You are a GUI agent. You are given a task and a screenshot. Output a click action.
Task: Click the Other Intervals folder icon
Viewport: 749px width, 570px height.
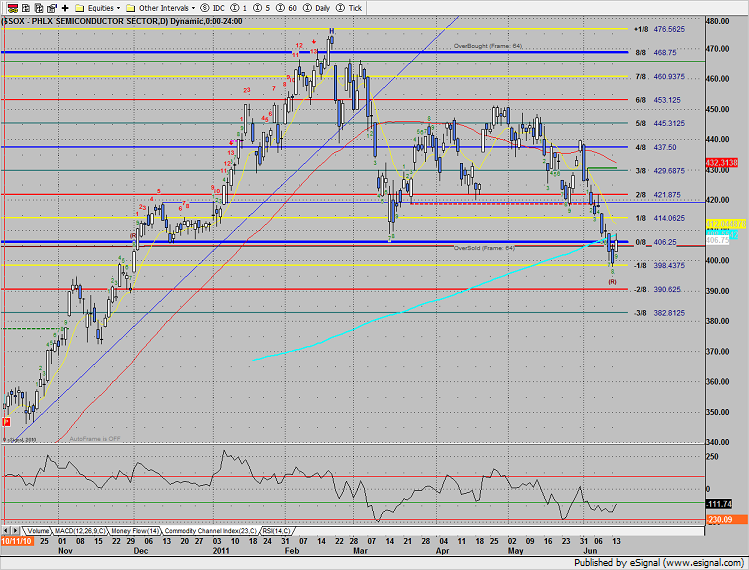coord(130,8)
